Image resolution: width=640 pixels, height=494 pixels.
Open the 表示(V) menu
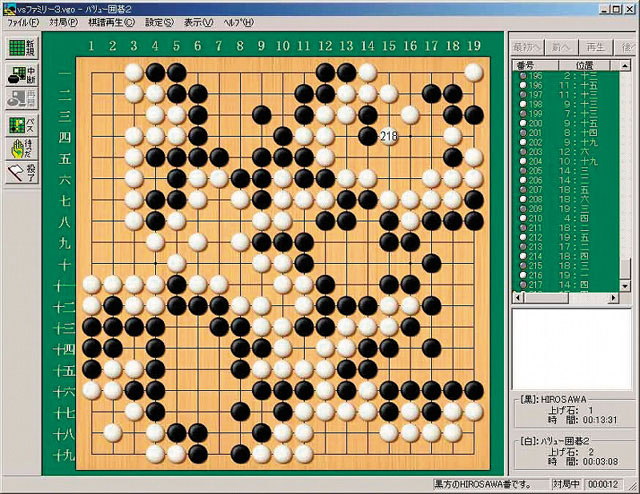[x=199, y=21]
